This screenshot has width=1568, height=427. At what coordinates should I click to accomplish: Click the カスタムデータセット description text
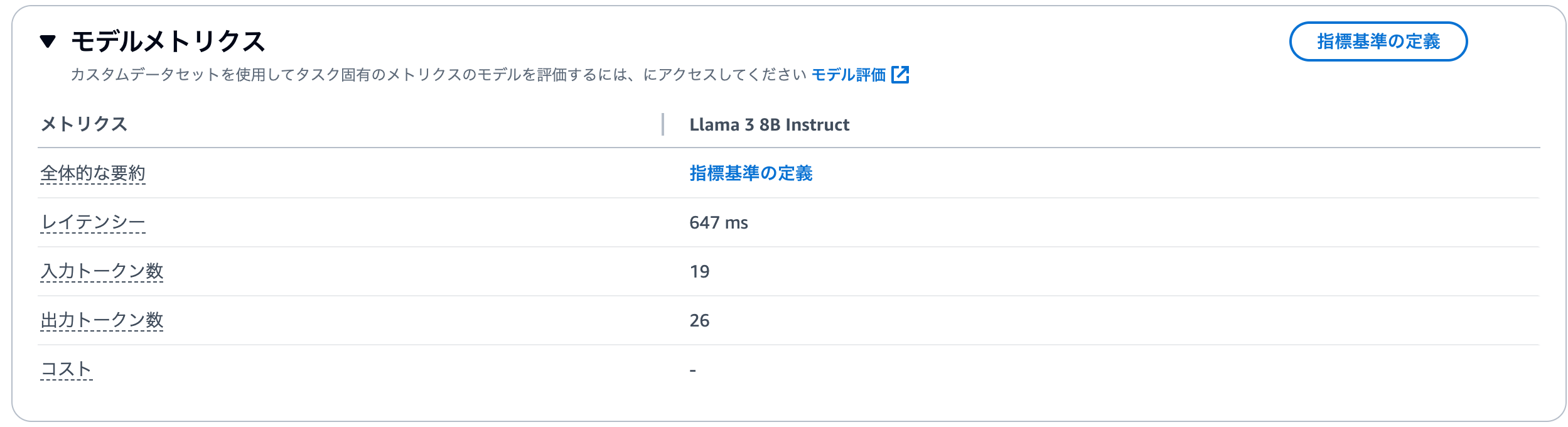tap(377, 75)
